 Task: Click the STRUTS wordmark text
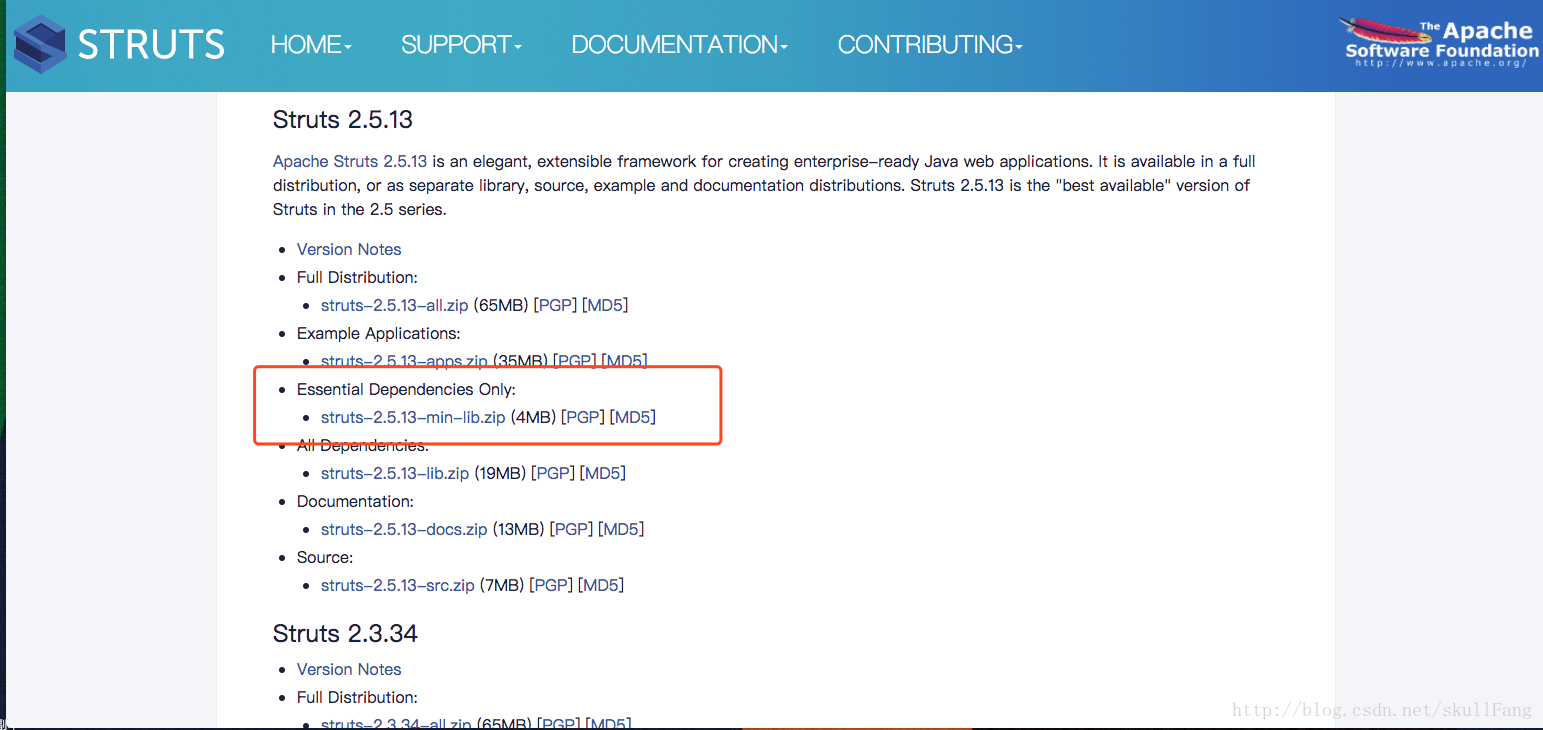(151, 45)
